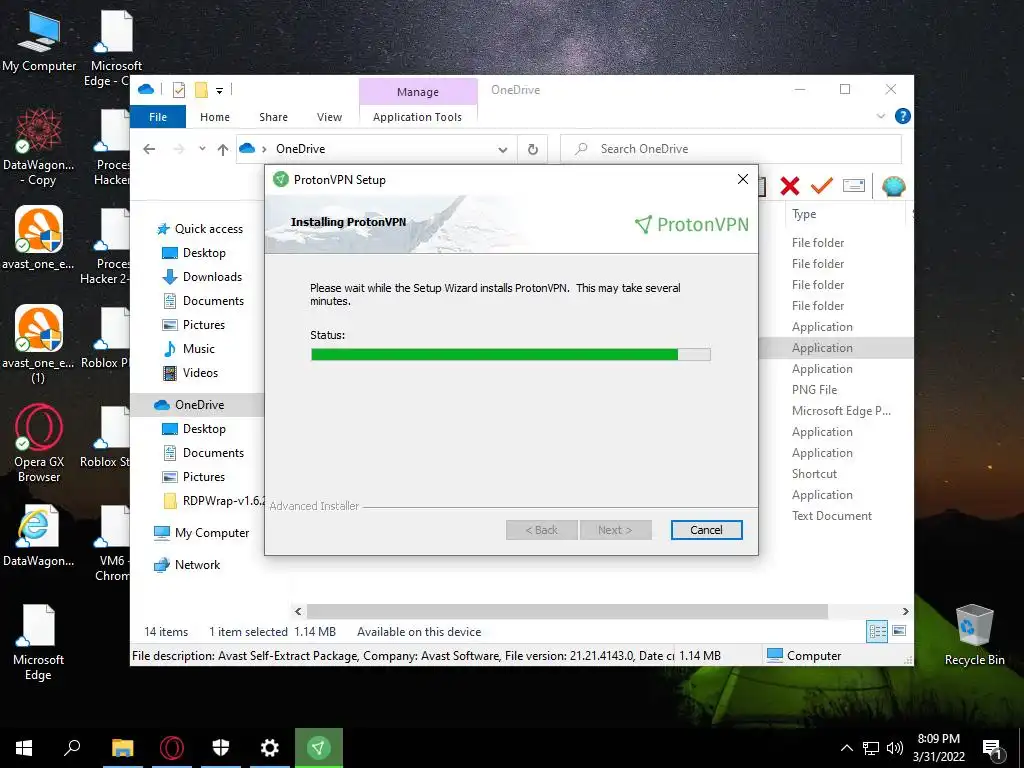Switch to Large icons view icon

(899, 631)
